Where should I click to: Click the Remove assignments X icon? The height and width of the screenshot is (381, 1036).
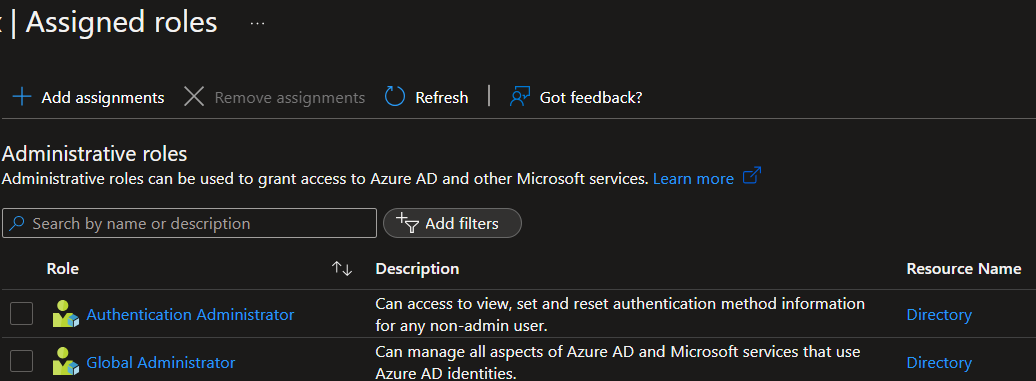(x=194, y=97)
